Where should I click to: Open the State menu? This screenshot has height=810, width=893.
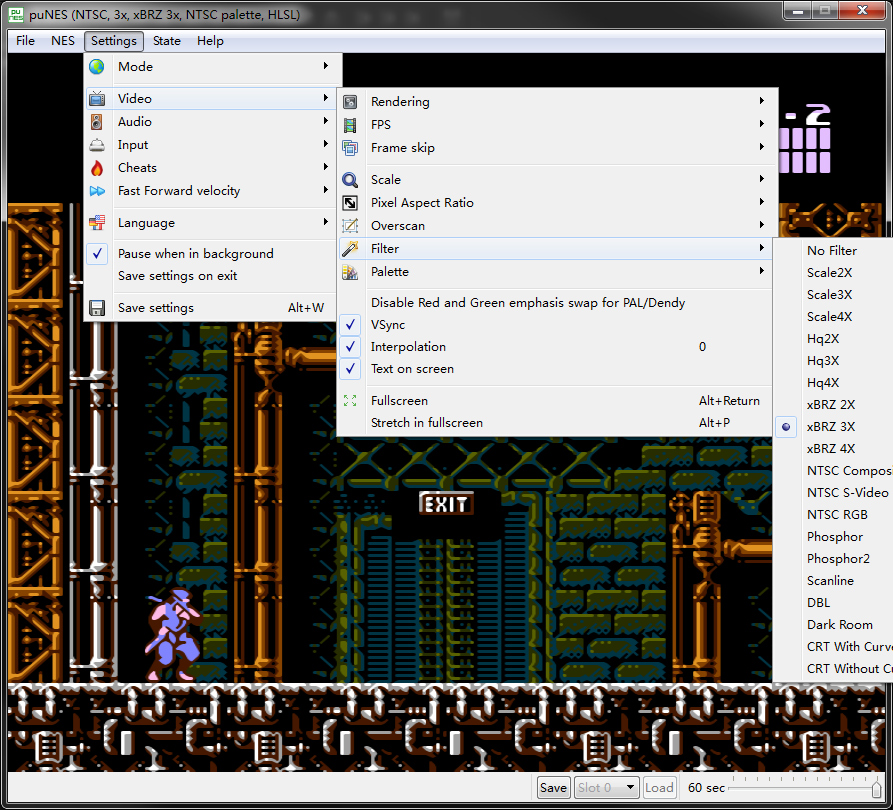pos(166,41)
